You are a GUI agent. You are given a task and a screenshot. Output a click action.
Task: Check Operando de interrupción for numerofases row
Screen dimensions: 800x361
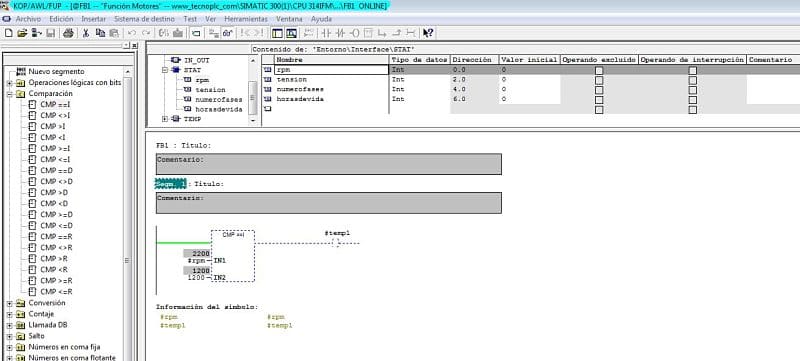click(692, 90)
